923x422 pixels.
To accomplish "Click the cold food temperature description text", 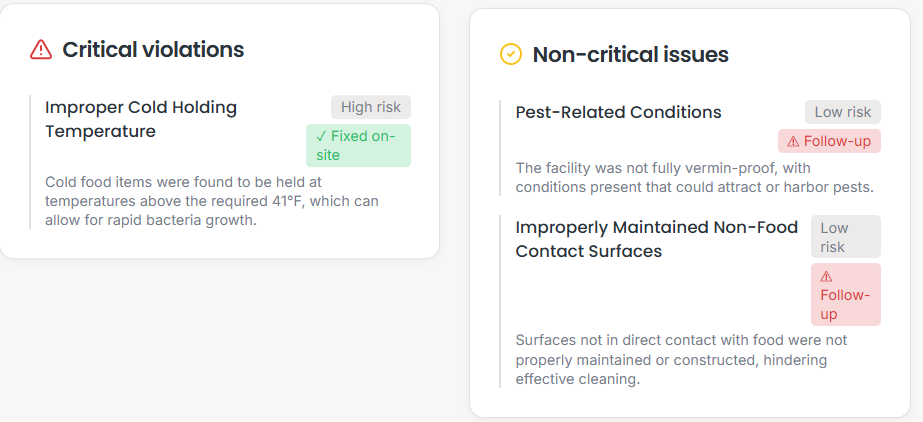I will click(x=212, y=201).
